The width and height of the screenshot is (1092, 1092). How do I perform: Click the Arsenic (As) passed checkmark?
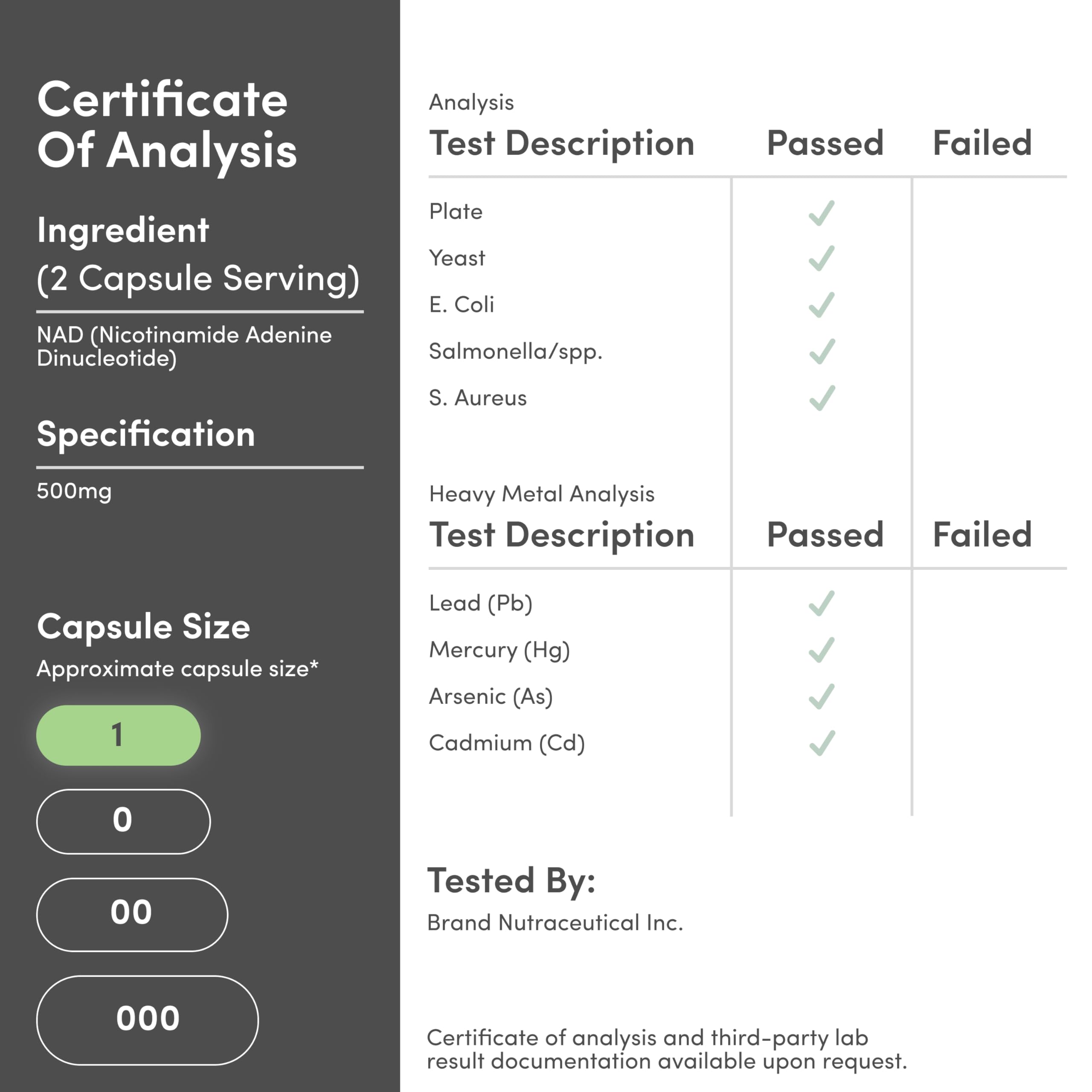[821, 696]
